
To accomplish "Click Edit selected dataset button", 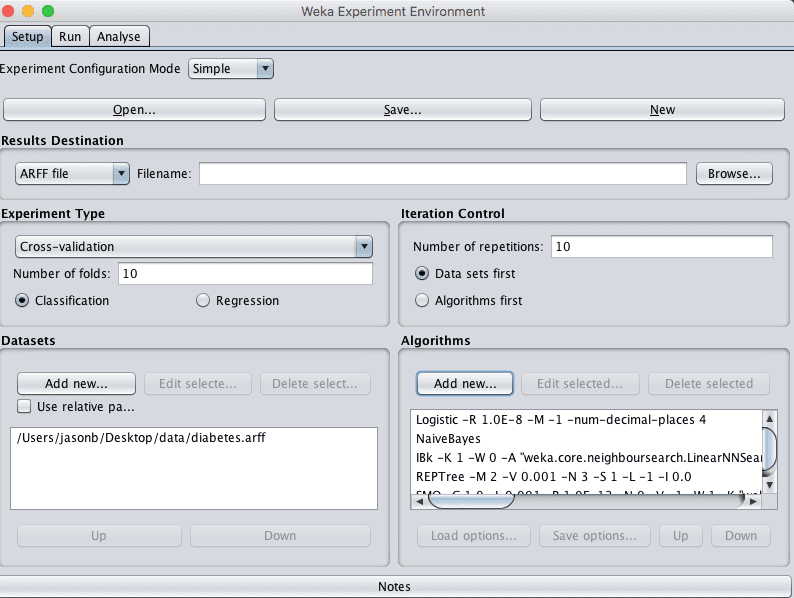I will [198, 383].
